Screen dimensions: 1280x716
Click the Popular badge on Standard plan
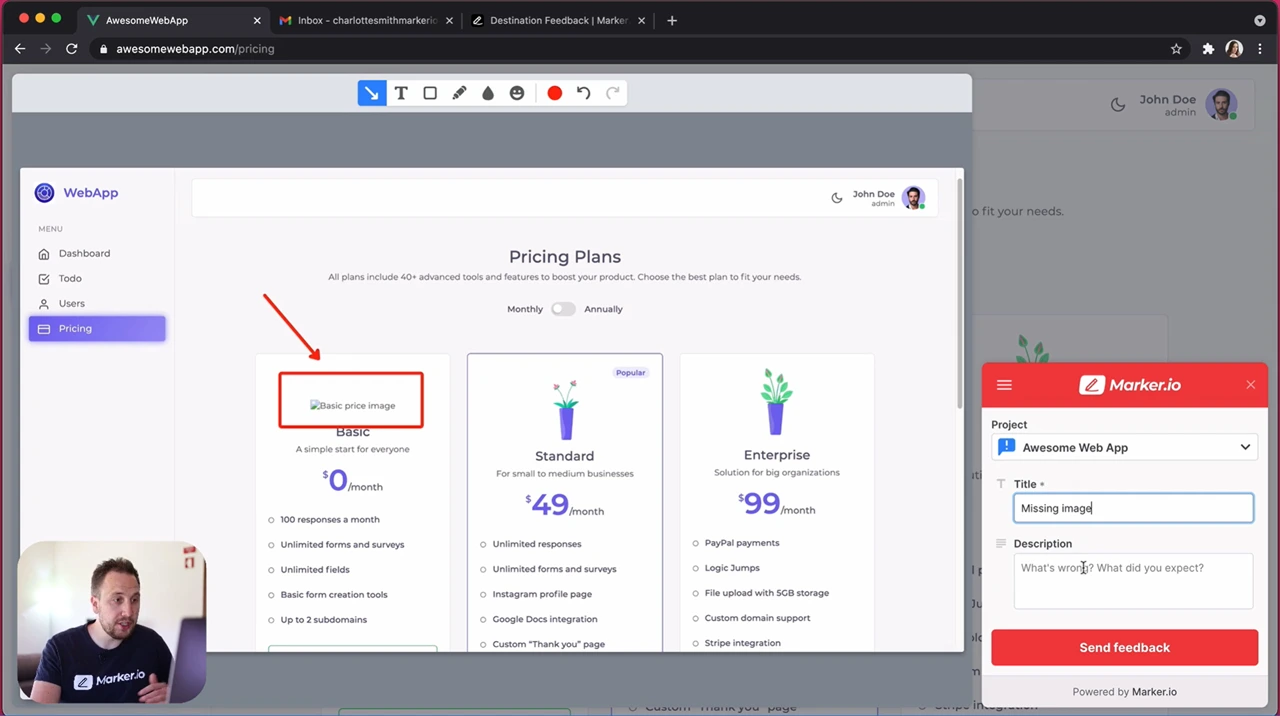[630, 372]
